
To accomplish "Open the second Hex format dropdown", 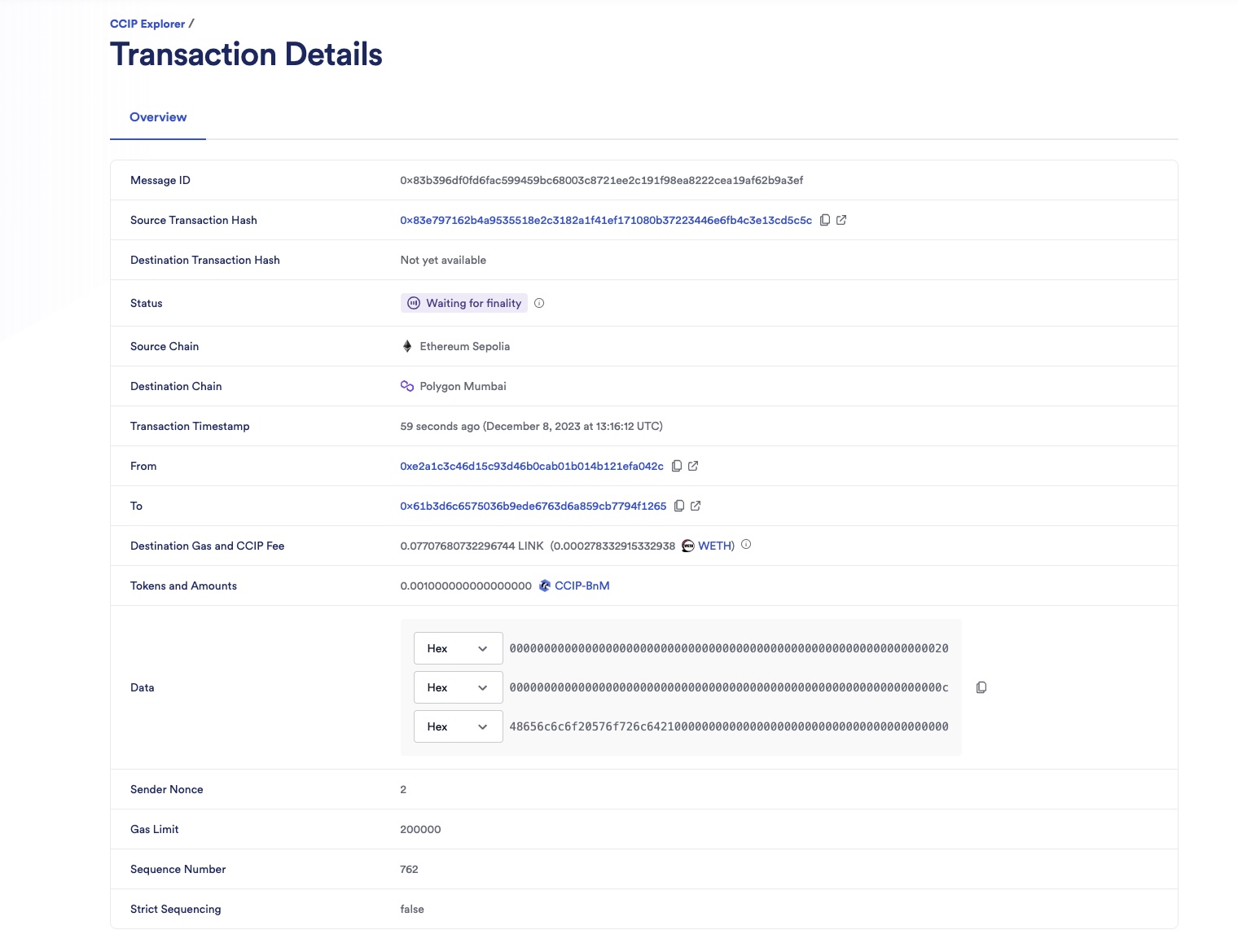I will (459, 687).
